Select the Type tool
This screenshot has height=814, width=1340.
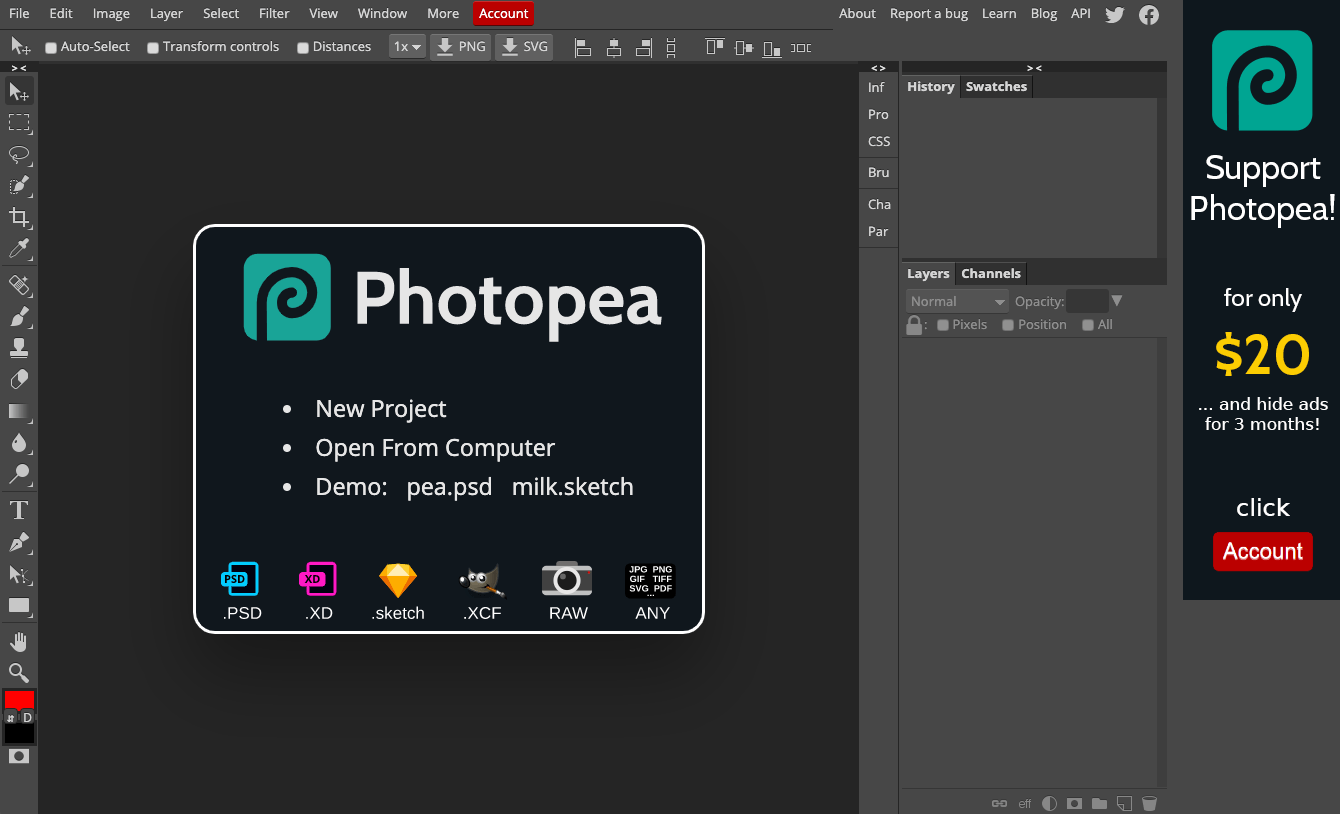click(19, 511)
